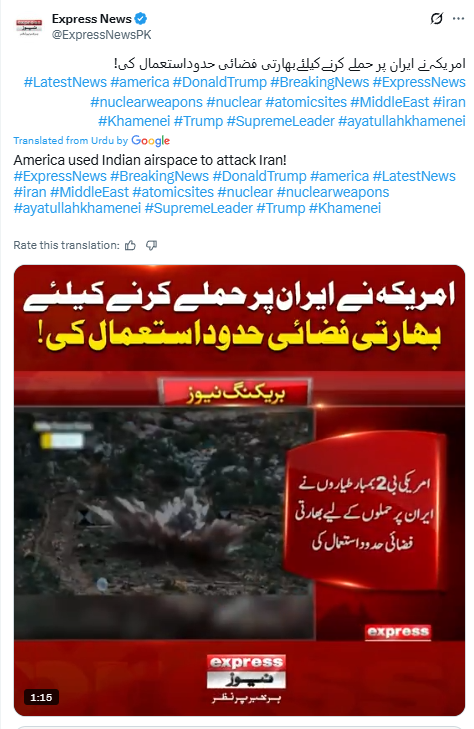474x729 pixels.
Task: Rate translation with thumbs up
Action: [131, 245]
